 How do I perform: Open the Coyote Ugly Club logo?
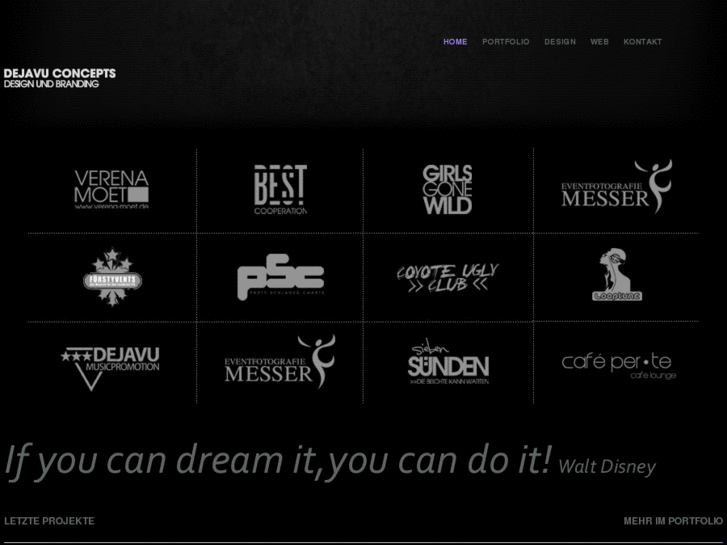pos(447,278)
